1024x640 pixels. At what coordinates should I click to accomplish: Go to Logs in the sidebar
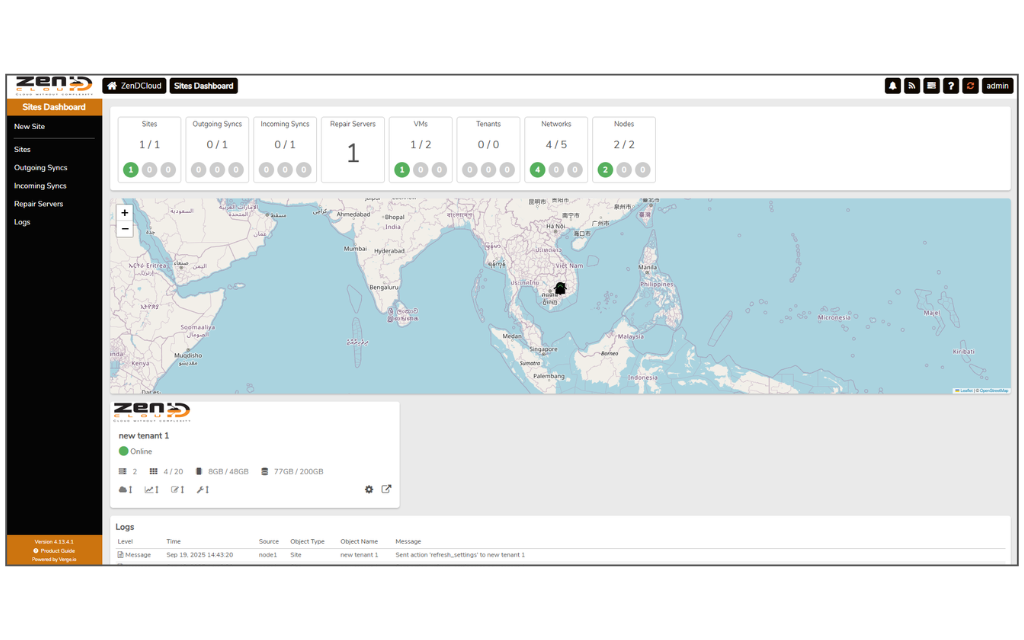[x=22, y=222]
